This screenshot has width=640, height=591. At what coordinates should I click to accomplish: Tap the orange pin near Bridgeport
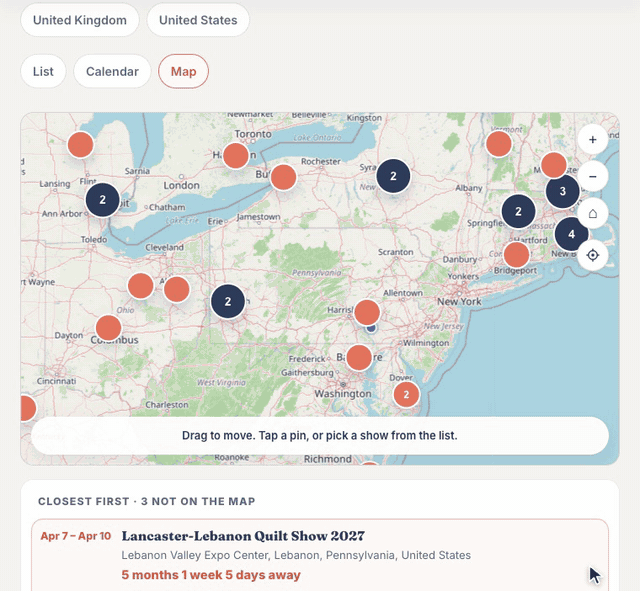pyautogui.click(x=516, y=255)
